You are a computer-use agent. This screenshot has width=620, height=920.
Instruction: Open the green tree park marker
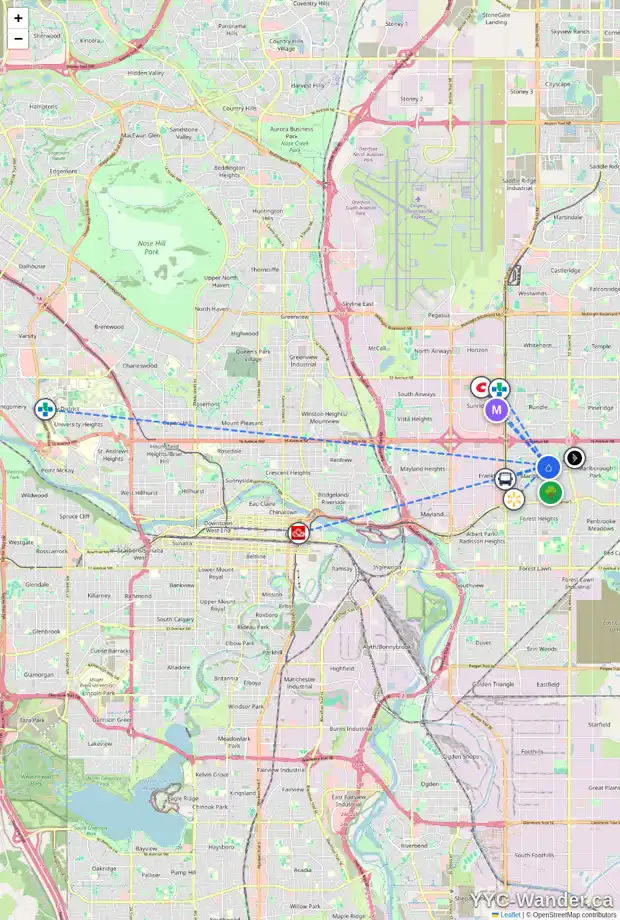click(x=551, y=493)
